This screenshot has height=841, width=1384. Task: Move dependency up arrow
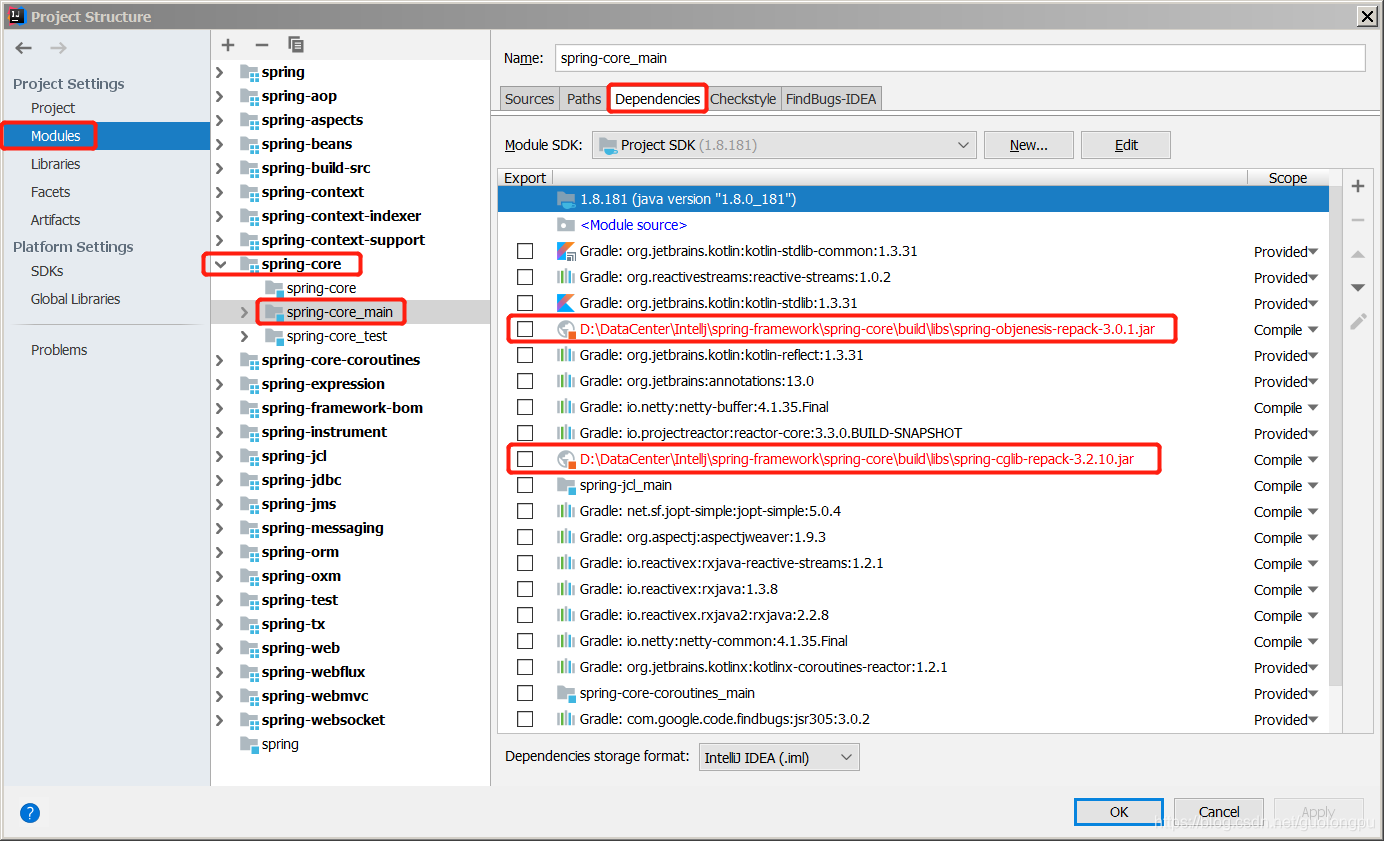point(1358,254)
